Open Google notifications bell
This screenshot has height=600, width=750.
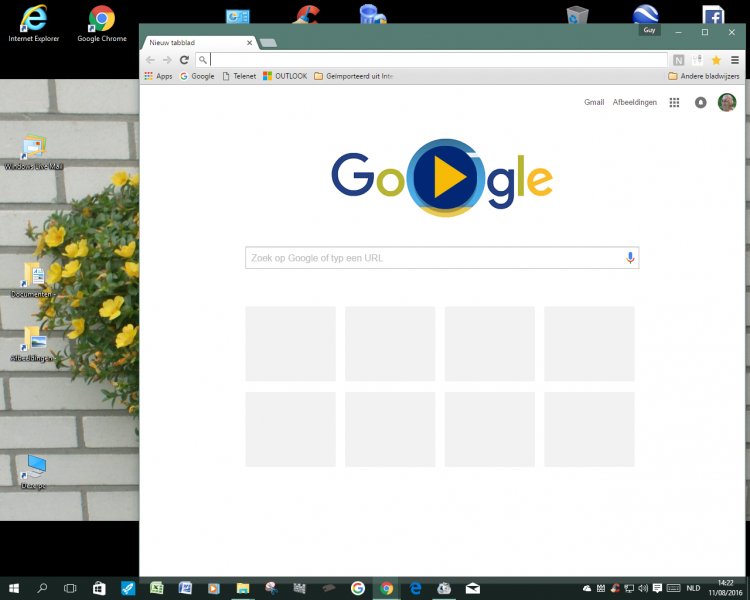(700, 102)
